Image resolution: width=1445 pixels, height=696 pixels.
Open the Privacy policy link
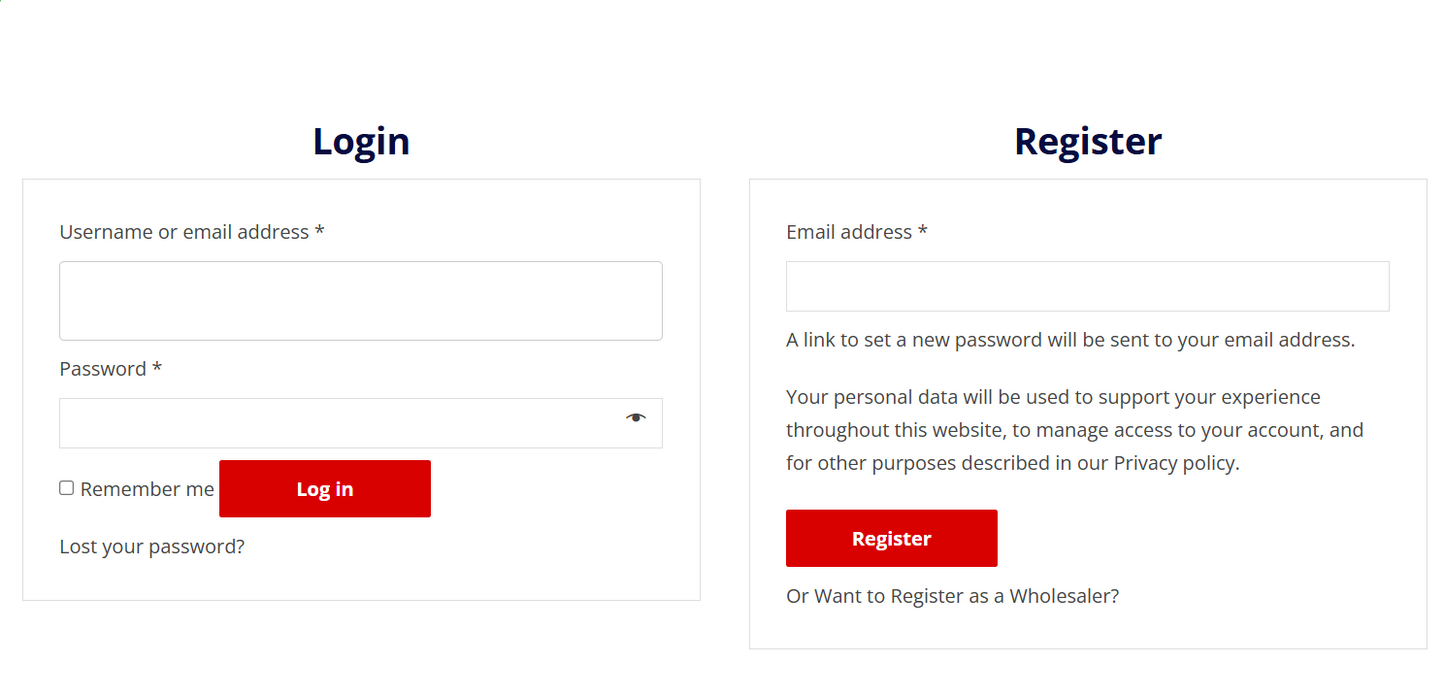coord(1173,463)
